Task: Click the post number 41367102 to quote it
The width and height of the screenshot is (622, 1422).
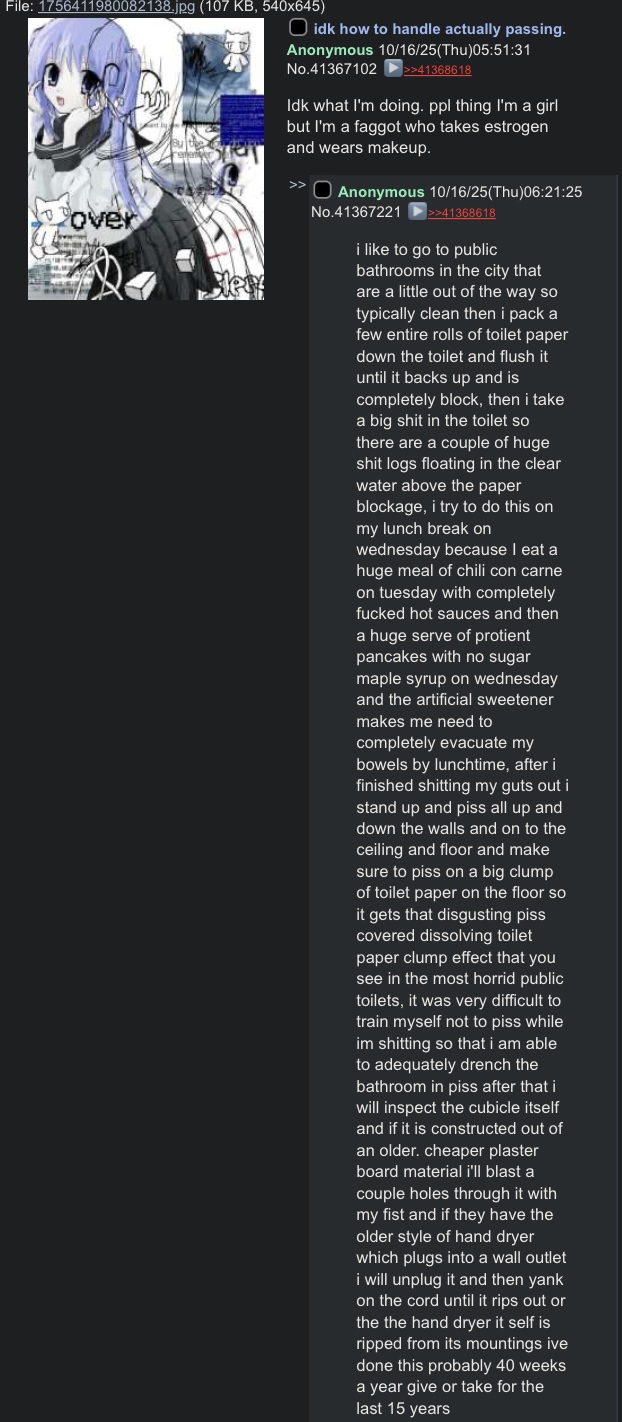Action: click(345, 69)
